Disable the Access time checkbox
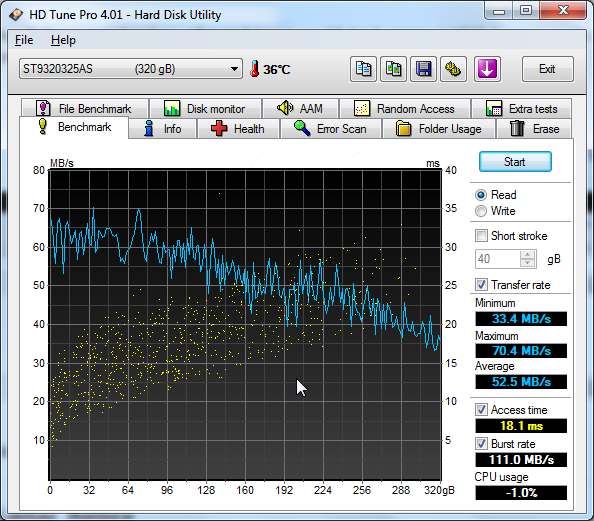 click(x=481, y=410)
